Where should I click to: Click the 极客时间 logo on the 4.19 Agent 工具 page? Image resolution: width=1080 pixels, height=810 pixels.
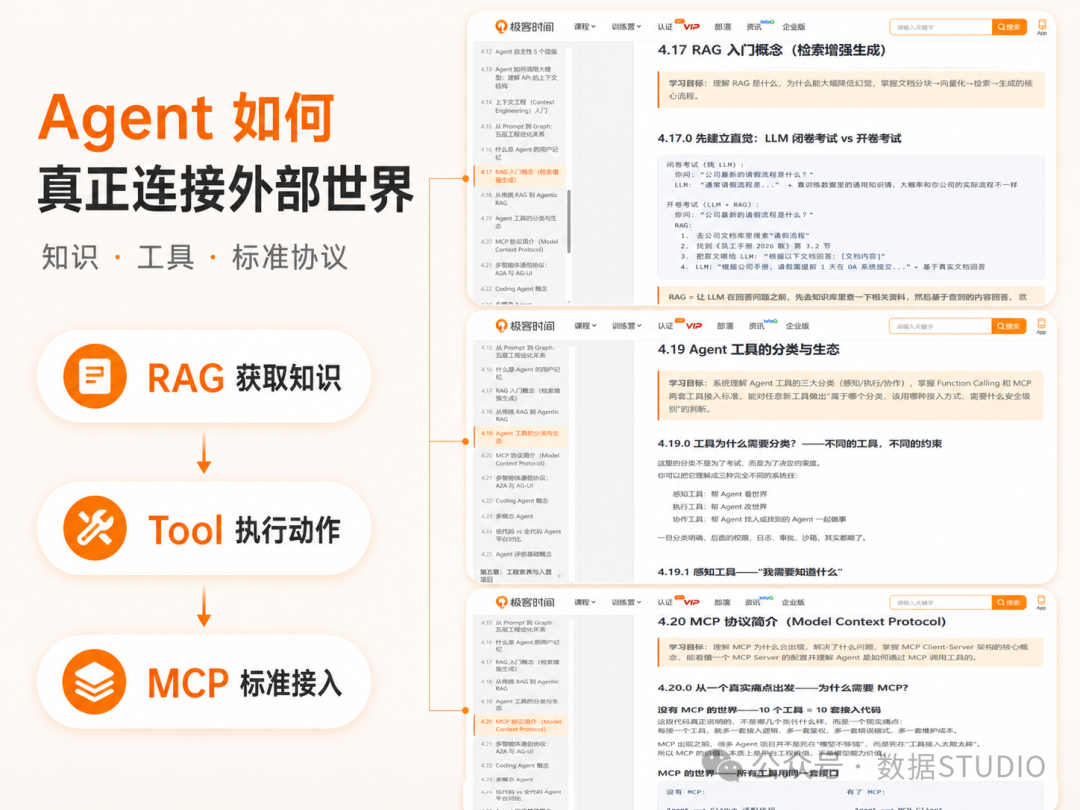524,326
